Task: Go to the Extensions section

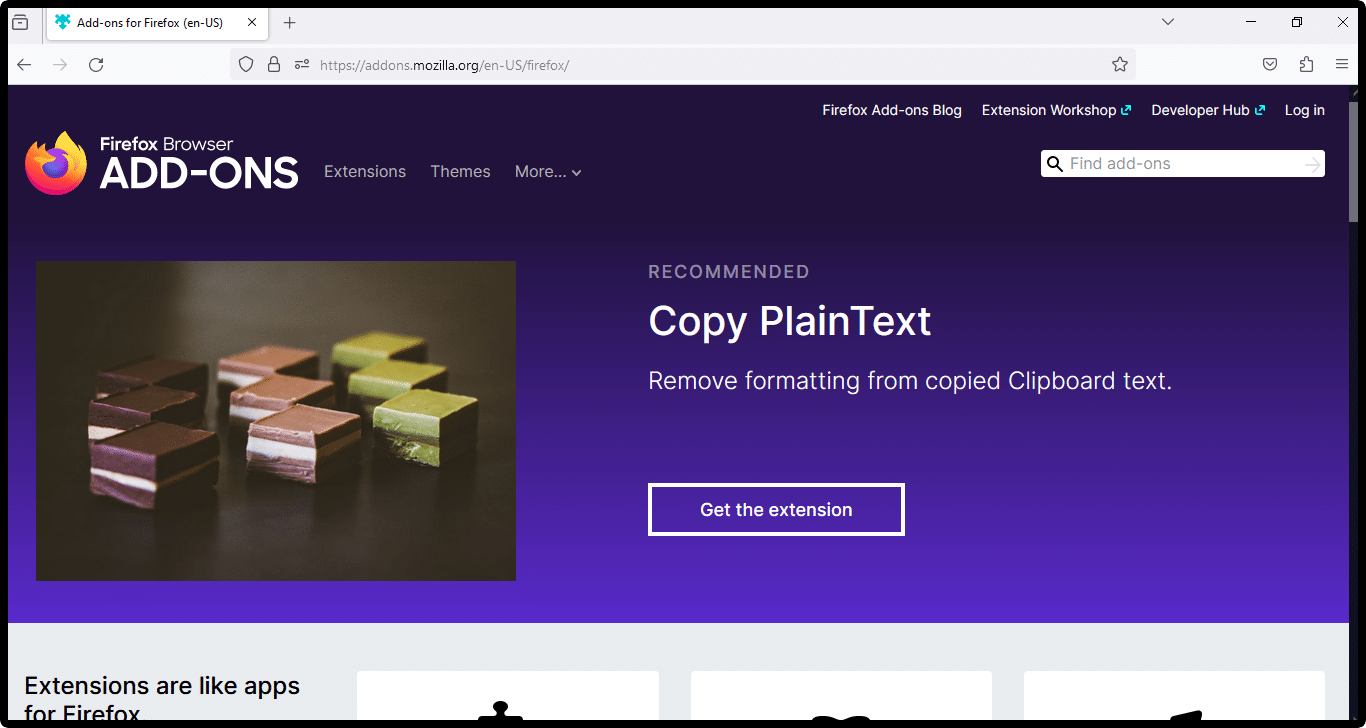Action: (x=365, y=172)
